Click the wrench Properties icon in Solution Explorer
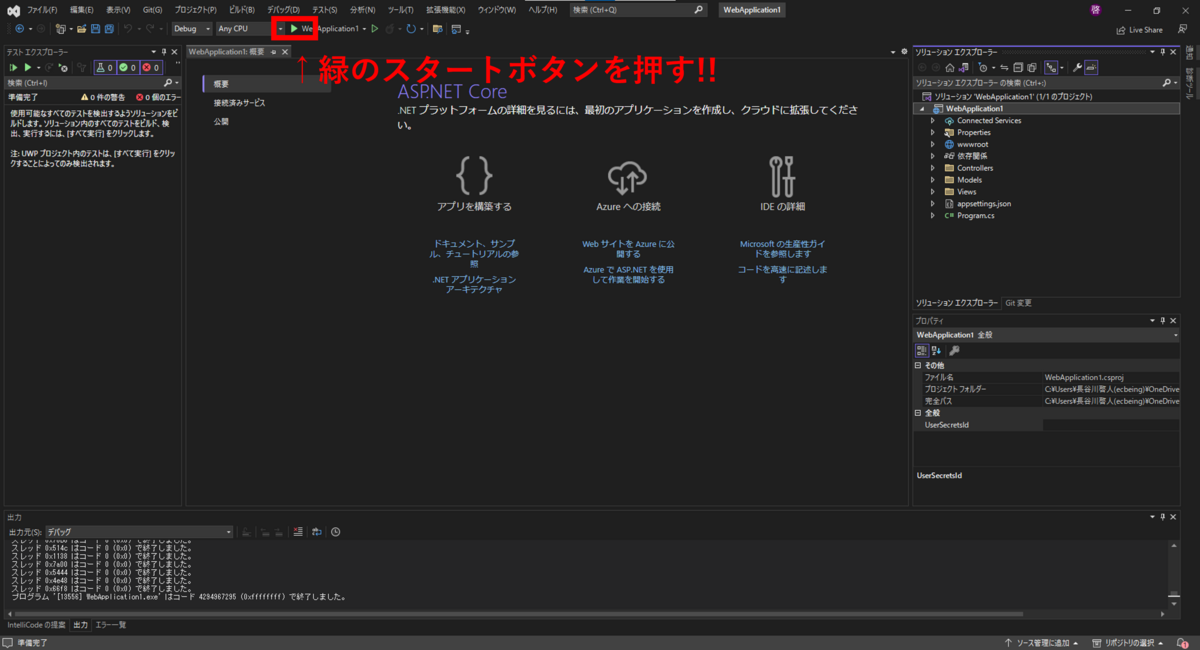This screenshot has height=650, width=1200. tap(1077, 67)
